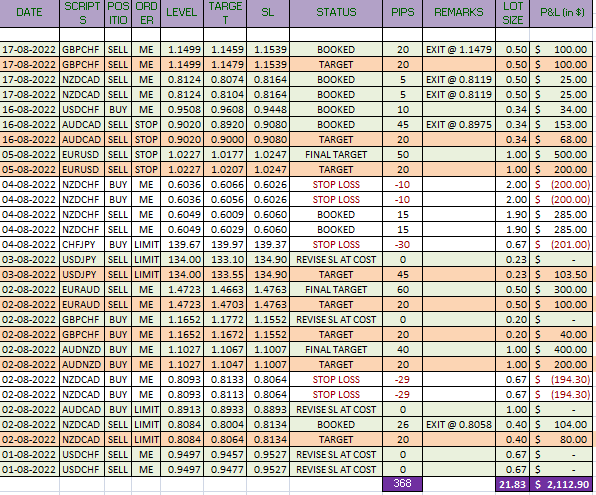Select the SL cell 0.9448
This screenshot has height=495, width=596.
[x=268, y=110]
